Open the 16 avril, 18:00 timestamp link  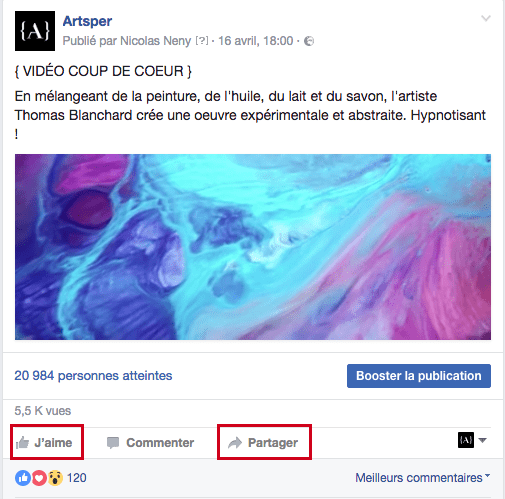tap(255, 41)
